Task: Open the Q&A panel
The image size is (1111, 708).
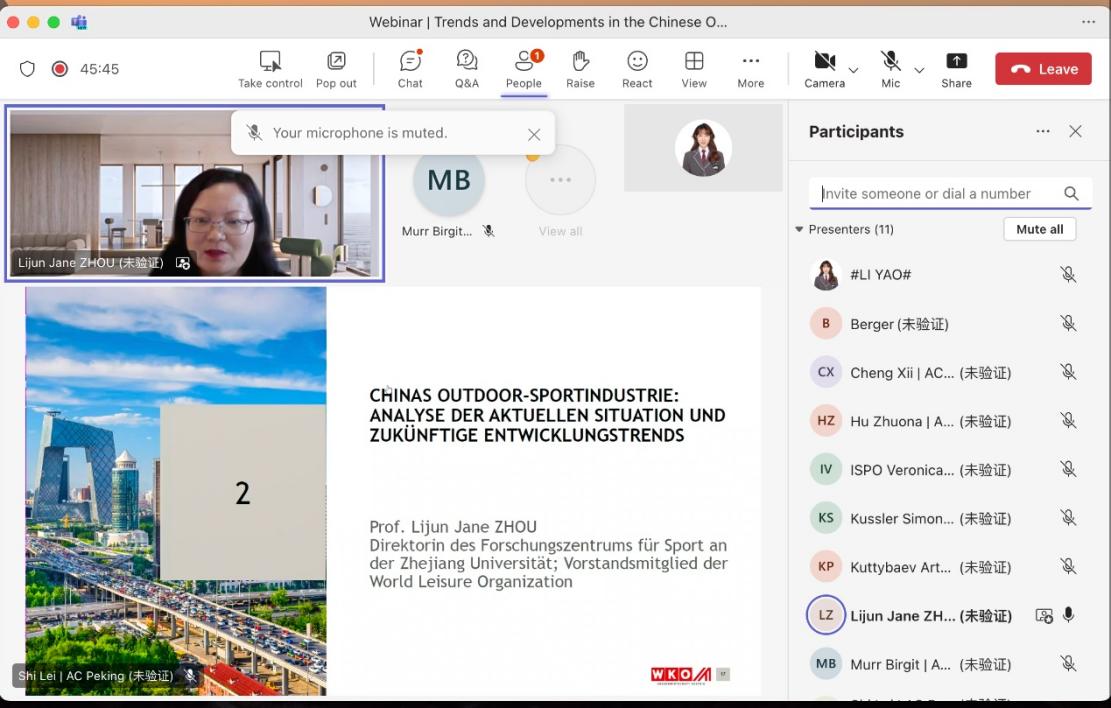Action: point(466,69)
